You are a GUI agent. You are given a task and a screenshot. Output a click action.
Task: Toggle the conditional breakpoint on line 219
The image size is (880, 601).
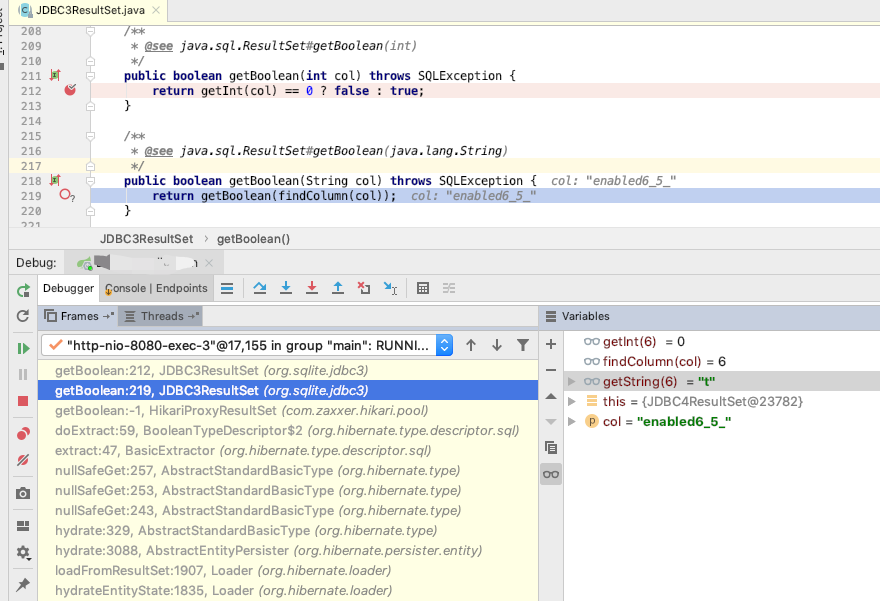pyautogui.click(x=67, y=195)
